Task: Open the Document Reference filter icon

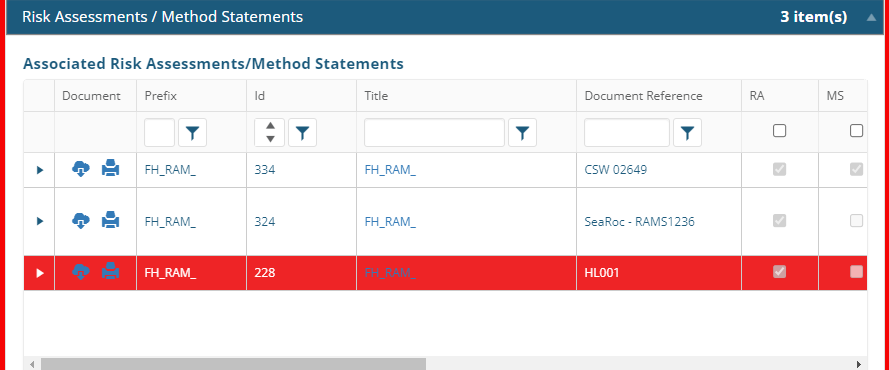Action: (x=687, y=133)
